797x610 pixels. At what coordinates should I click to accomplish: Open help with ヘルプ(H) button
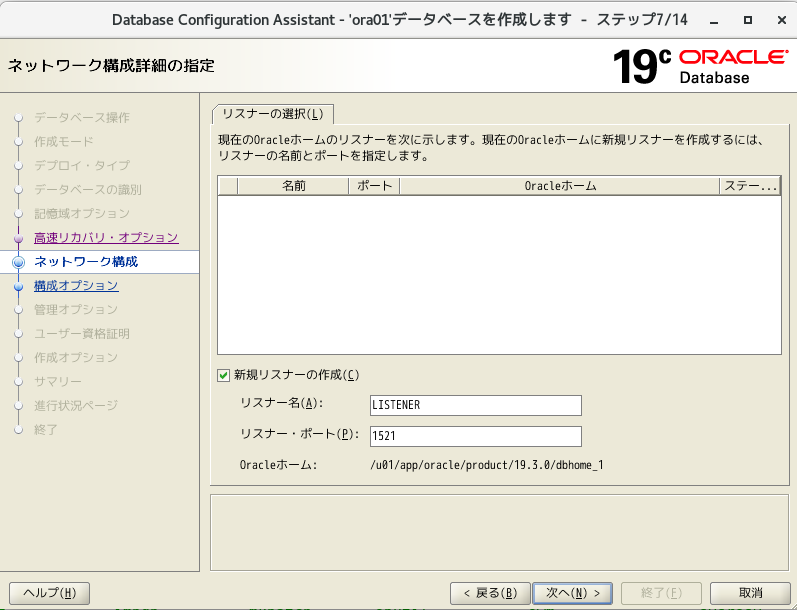(49, 593)
